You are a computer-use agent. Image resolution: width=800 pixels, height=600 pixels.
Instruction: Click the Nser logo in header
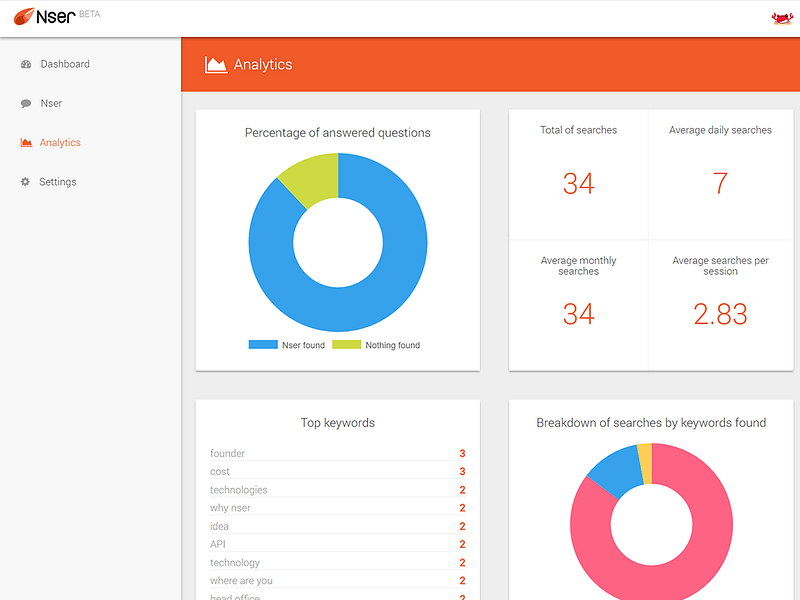click(57, 17)
